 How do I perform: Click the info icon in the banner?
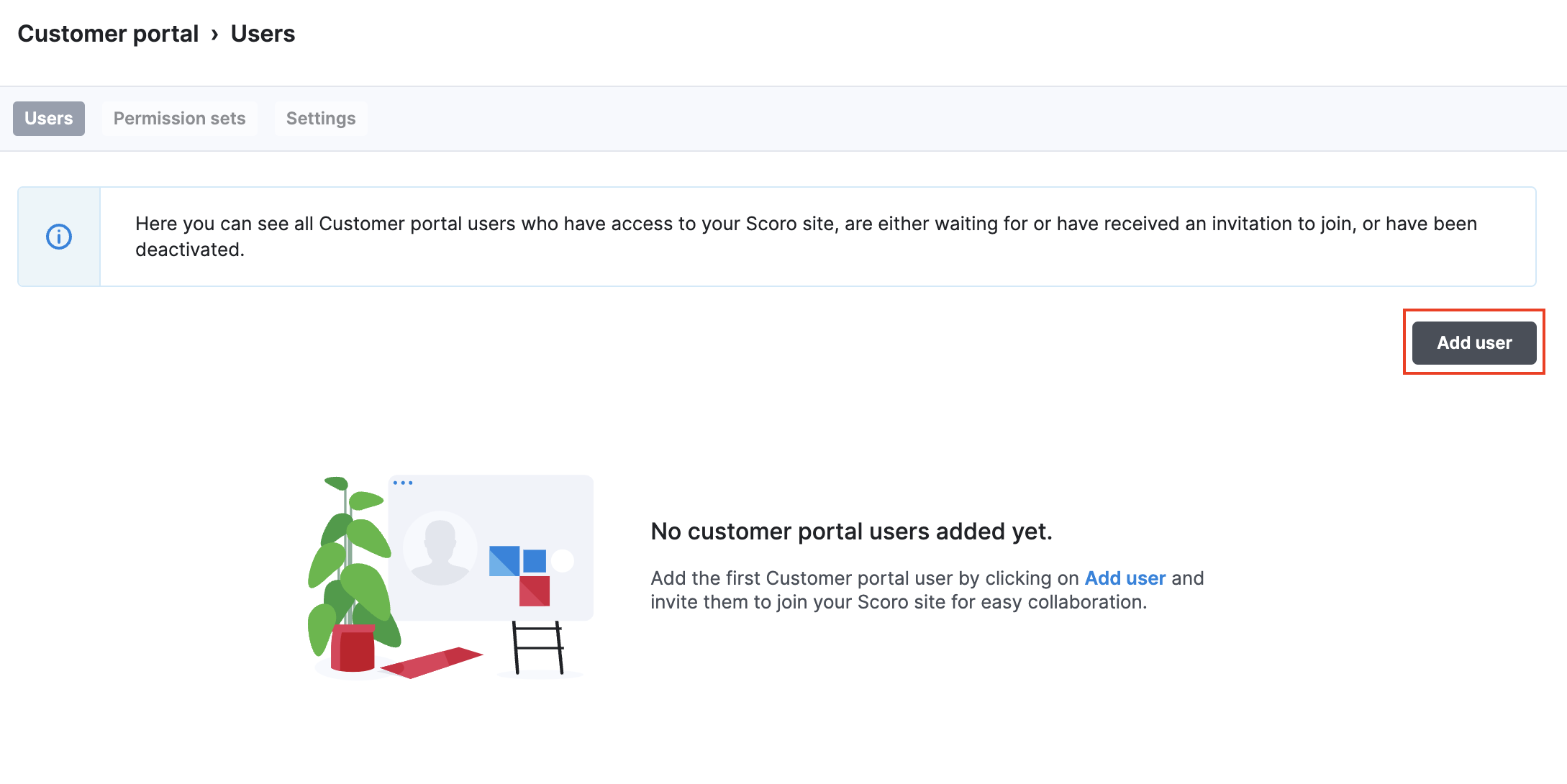pos(59,237)
